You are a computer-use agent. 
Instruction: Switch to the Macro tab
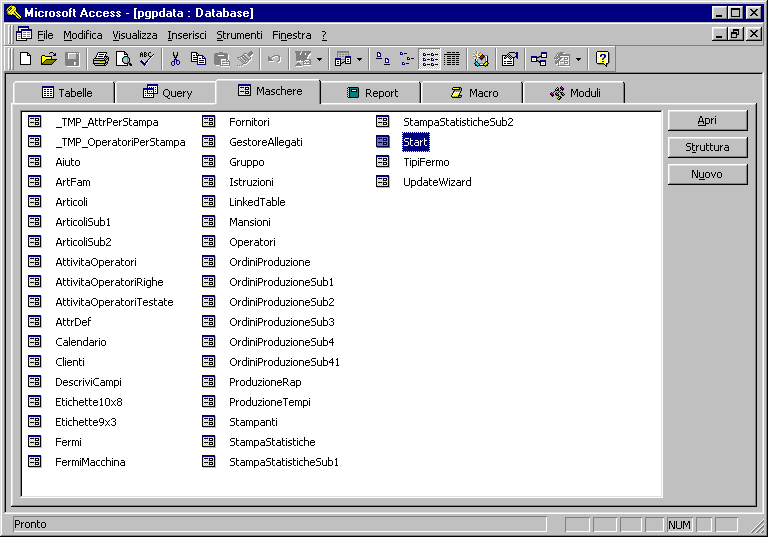(x=472, y=93)
